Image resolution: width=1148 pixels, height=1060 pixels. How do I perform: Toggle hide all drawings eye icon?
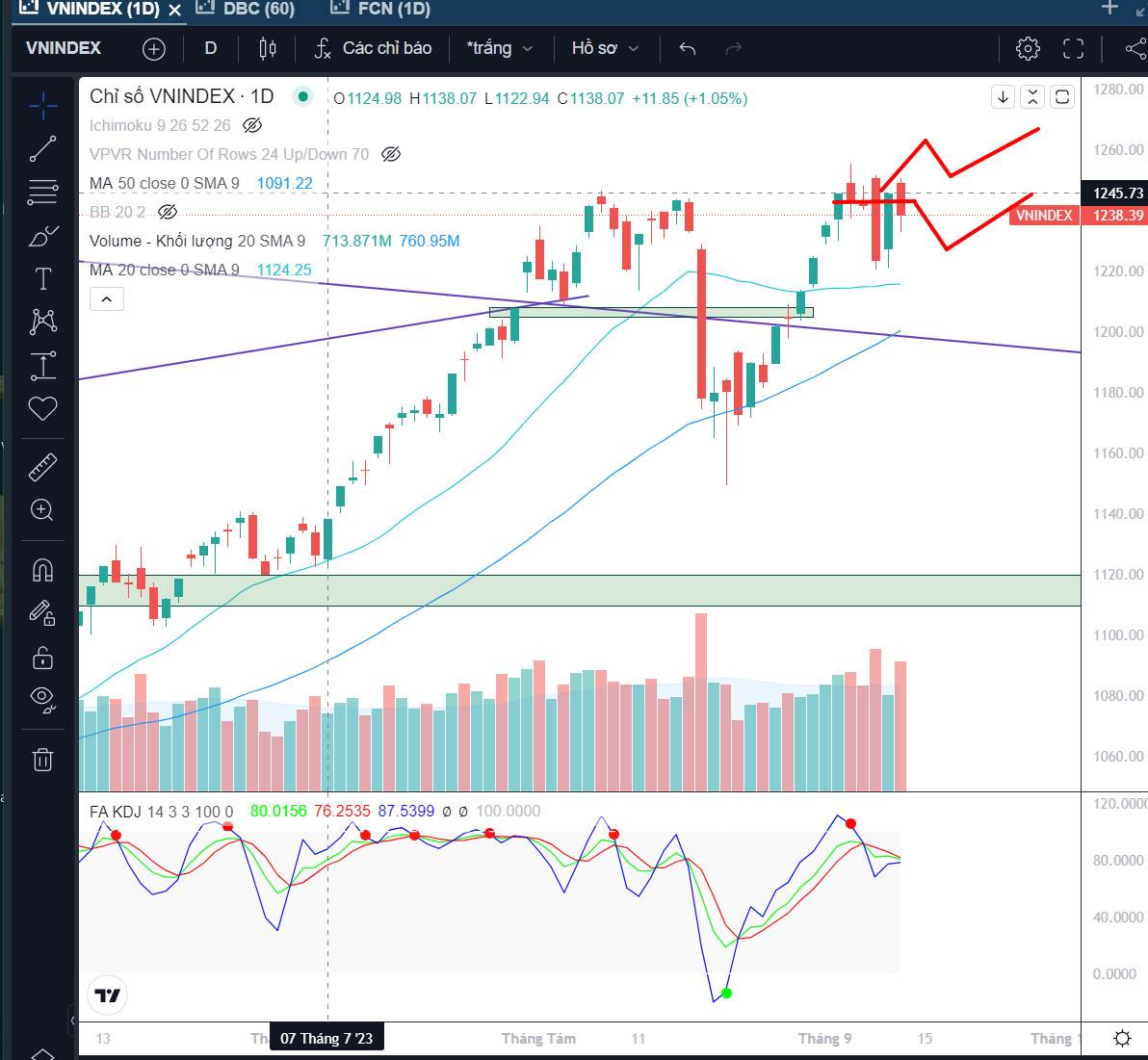42,699
